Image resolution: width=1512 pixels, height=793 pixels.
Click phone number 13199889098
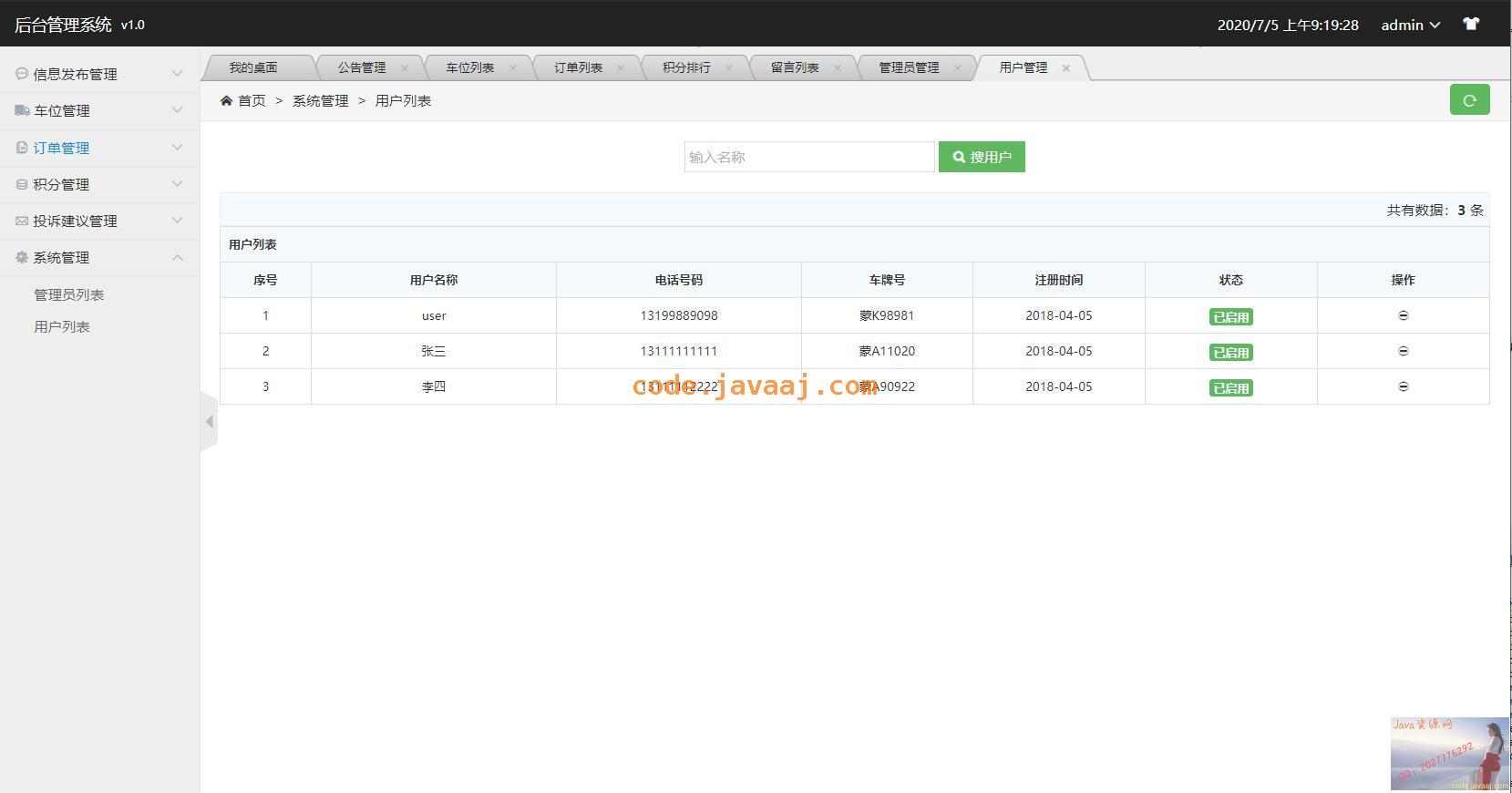point(679,315)
